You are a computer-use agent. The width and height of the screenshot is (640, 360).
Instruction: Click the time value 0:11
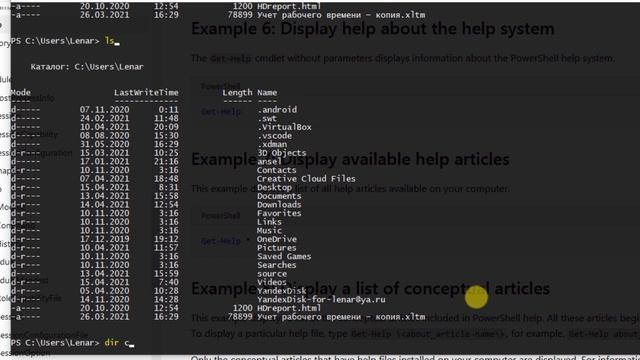coord(169,110)
